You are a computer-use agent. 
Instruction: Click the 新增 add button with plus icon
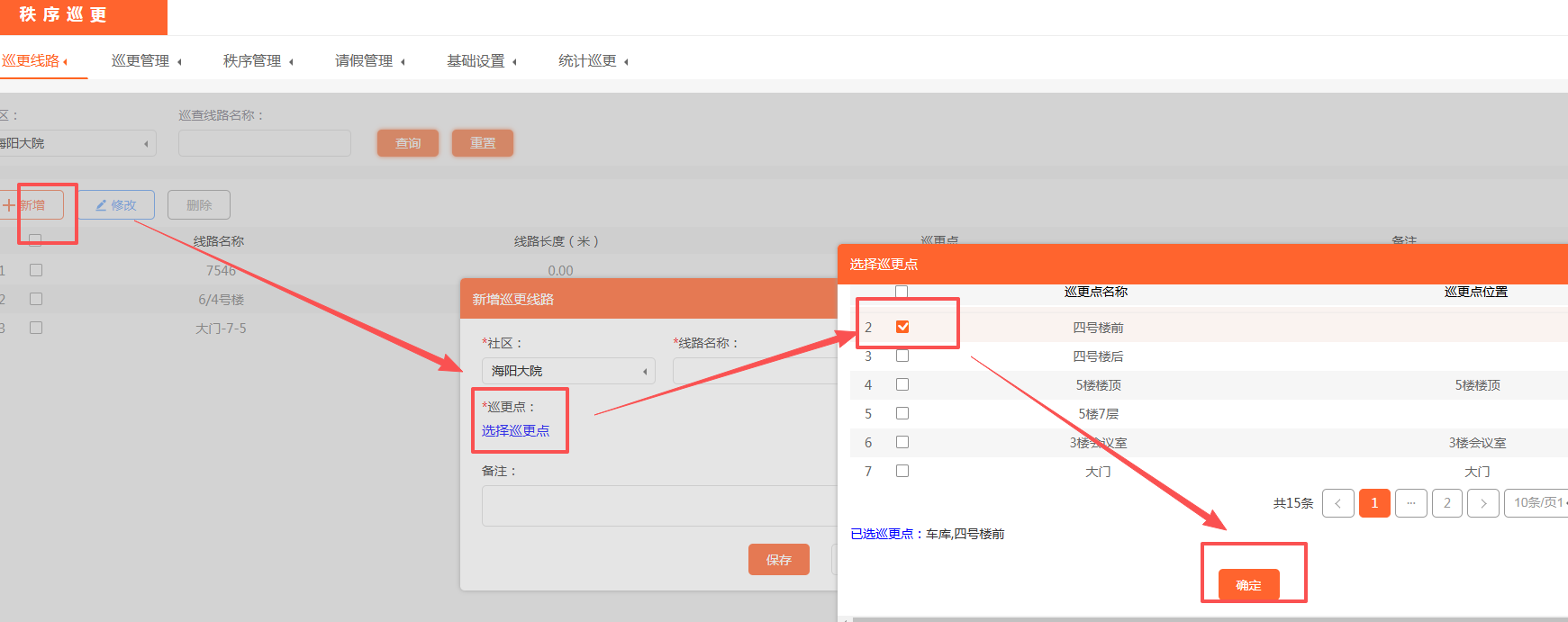pyautogui.click(x=32, y=205)
